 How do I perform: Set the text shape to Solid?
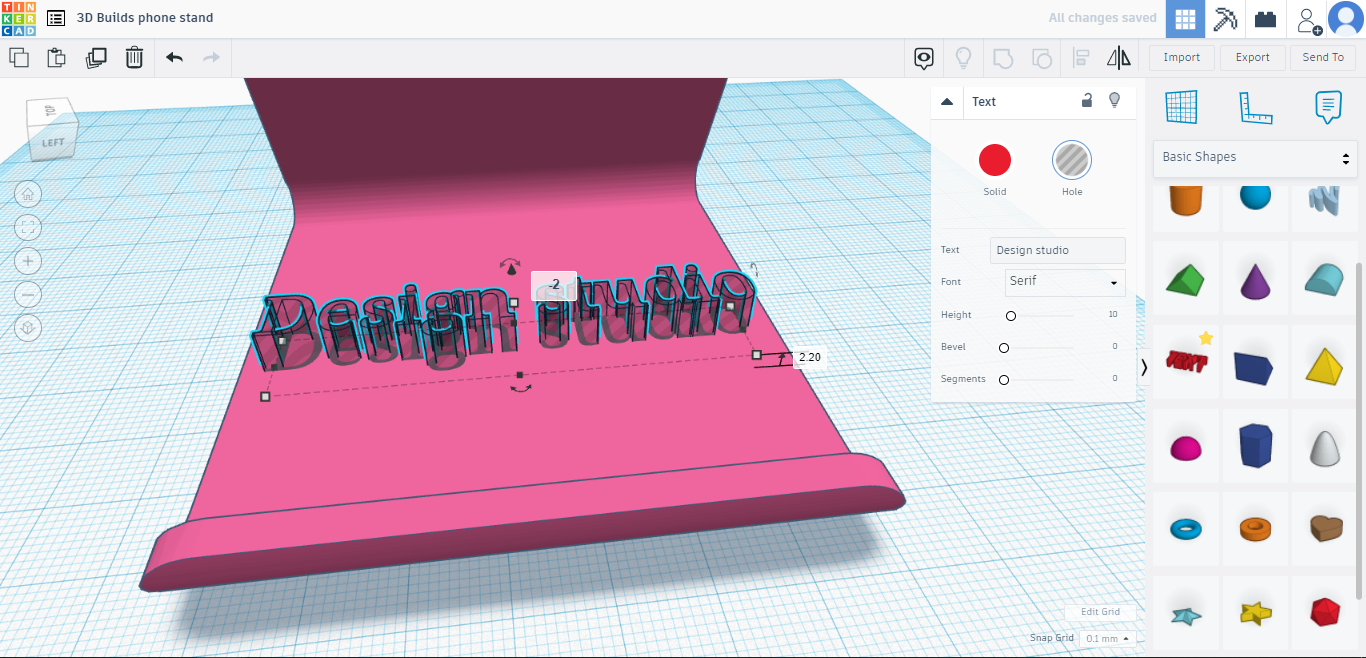(x=994, y=160)
